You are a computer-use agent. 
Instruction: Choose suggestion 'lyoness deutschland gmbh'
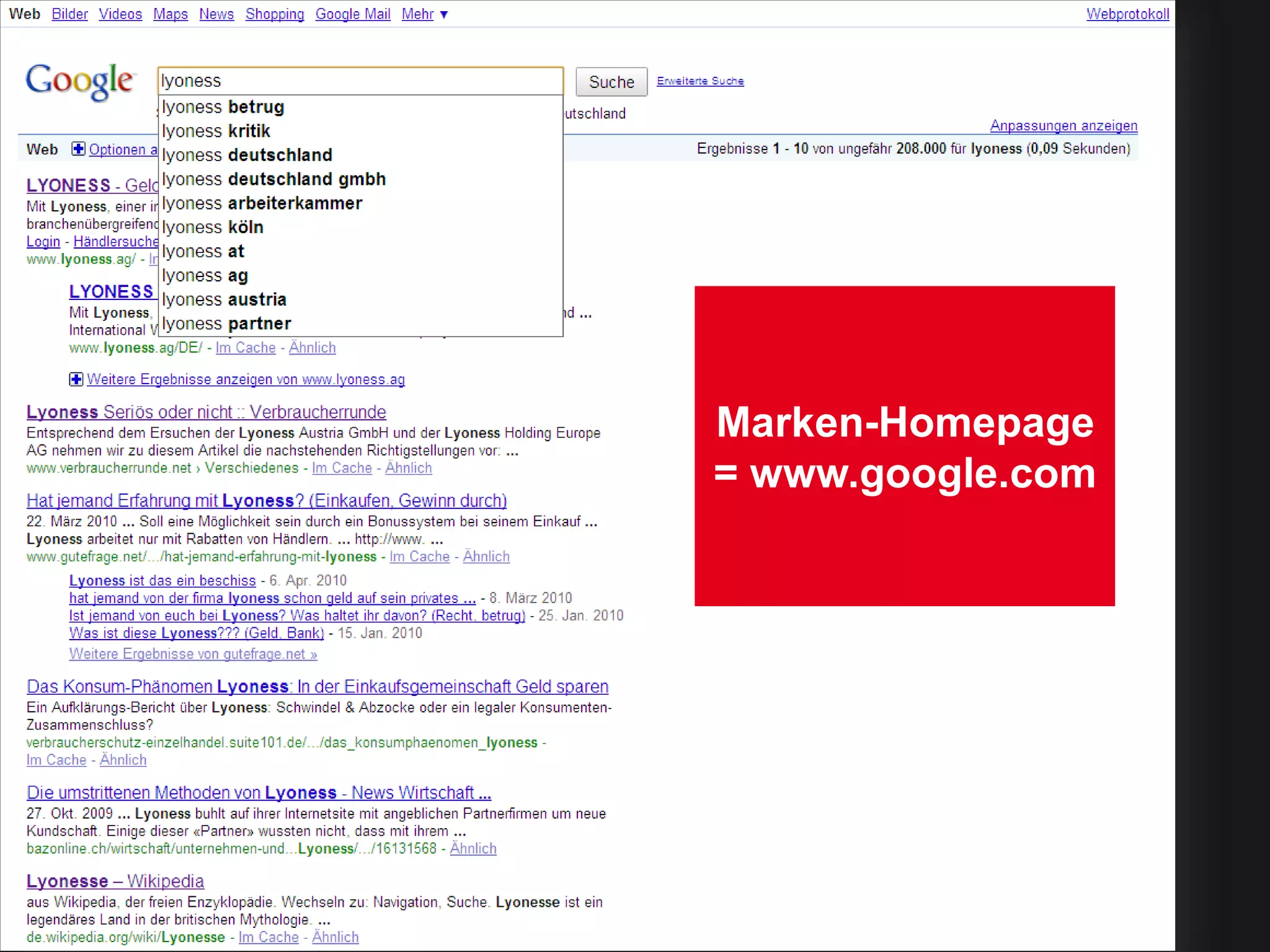pyautogui.click(x=360, y=180)
